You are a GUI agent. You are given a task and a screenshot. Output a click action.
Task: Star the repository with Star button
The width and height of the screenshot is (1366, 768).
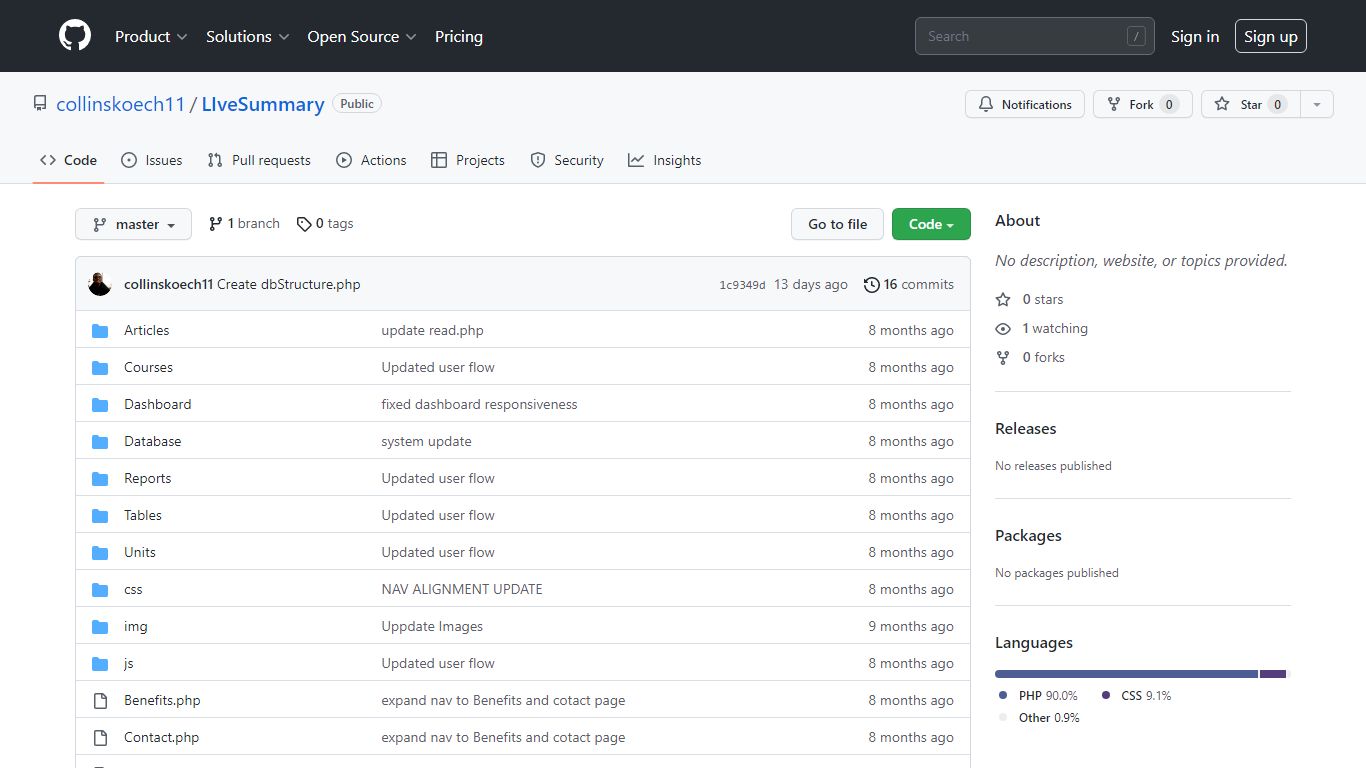click(x=1251, y=104)
